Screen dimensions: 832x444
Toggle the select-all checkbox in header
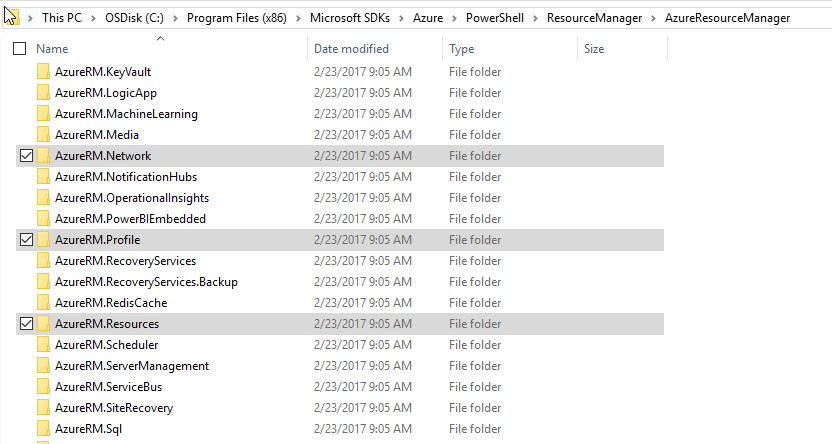[20, 49]
